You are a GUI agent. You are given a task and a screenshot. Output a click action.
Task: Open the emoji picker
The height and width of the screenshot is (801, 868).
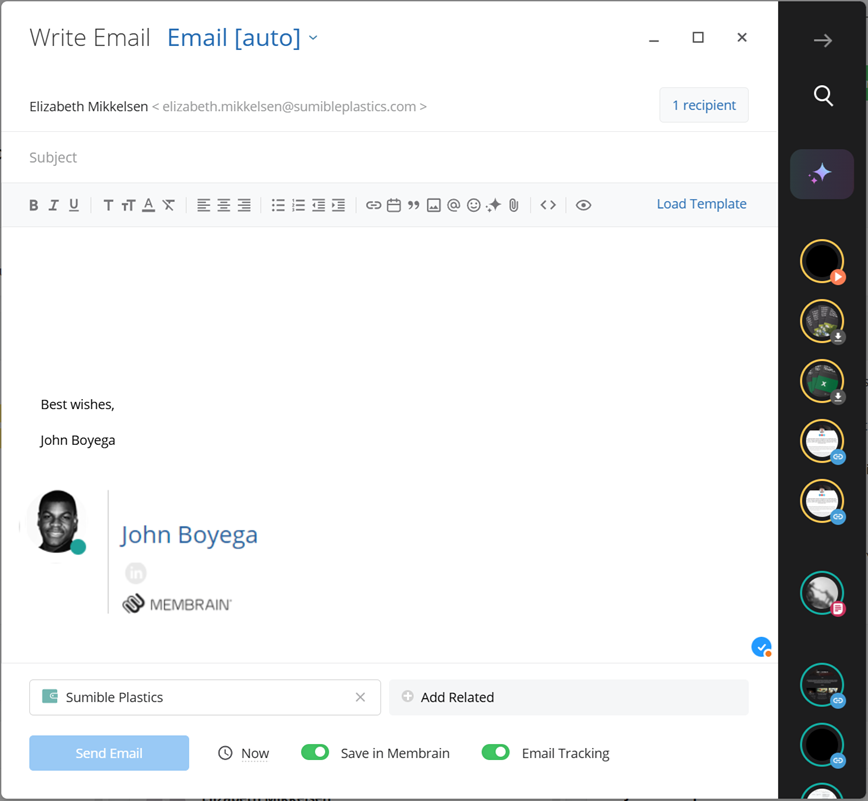pyautogui.click(x=474, y=205)
